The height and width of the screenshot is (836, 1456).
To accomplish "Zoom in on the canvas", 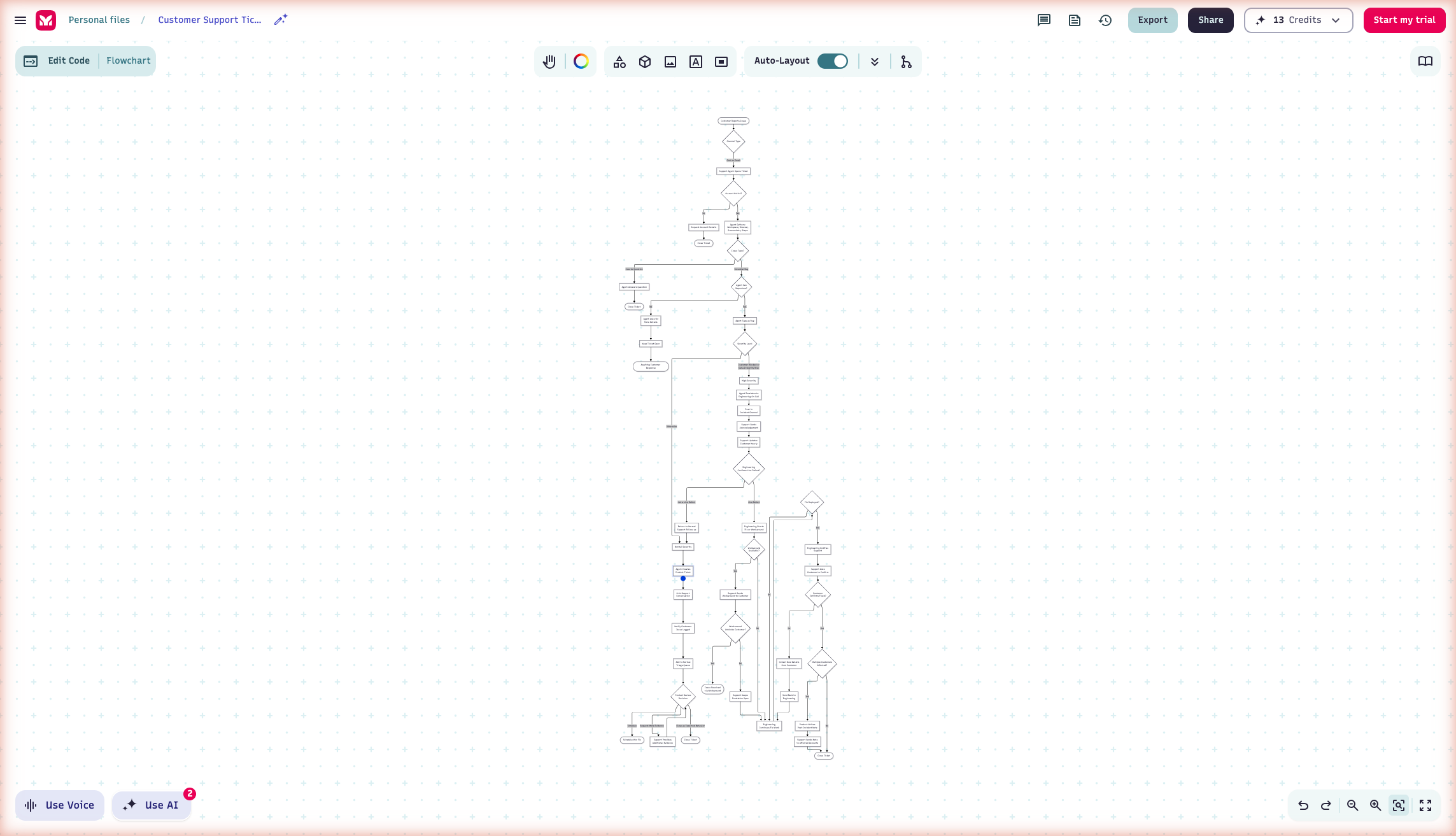I will pyautogui.click(x=1376, y=805).
